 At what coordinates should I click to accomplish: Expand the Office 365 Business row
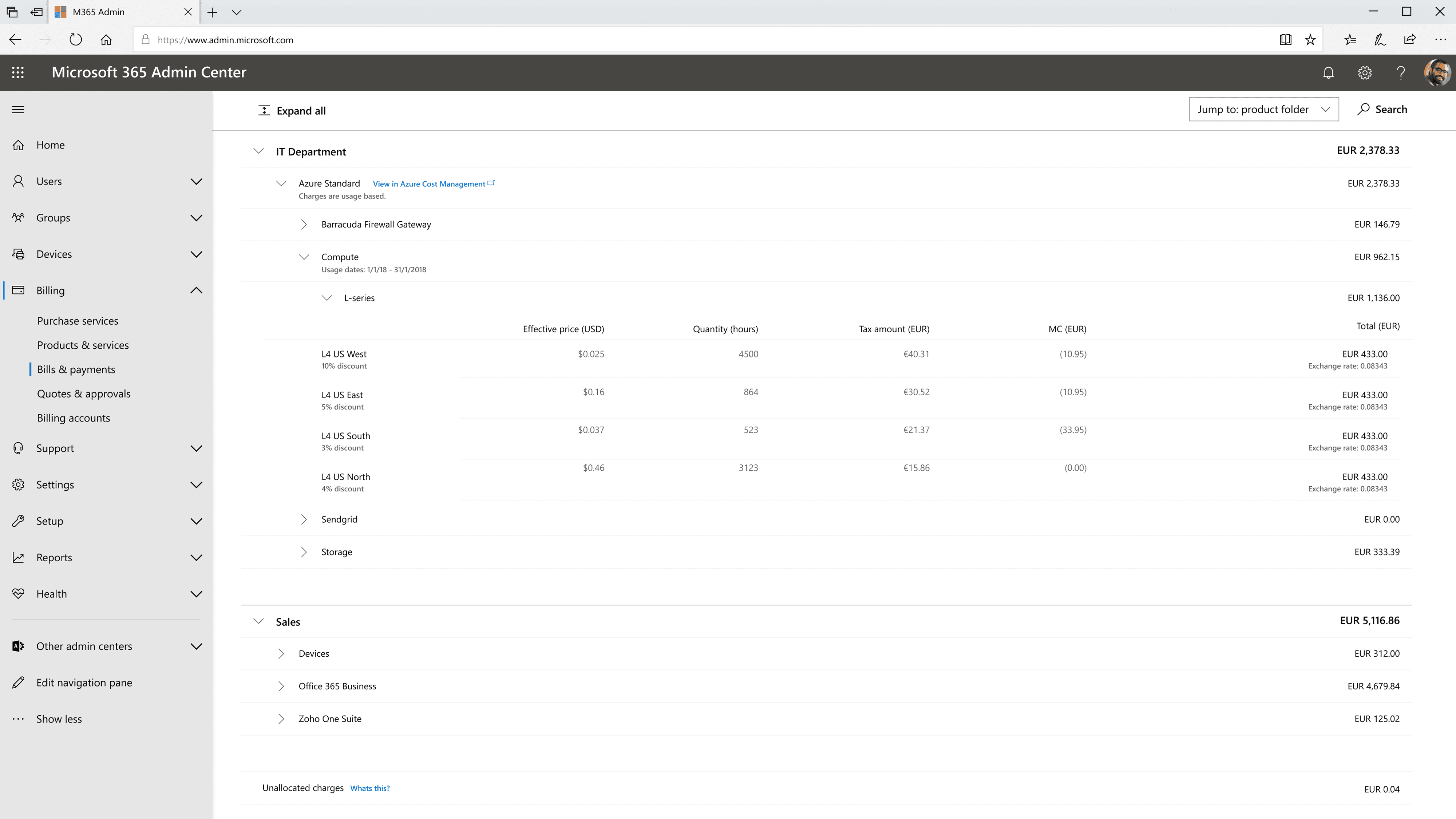click(x=281, y=686)
